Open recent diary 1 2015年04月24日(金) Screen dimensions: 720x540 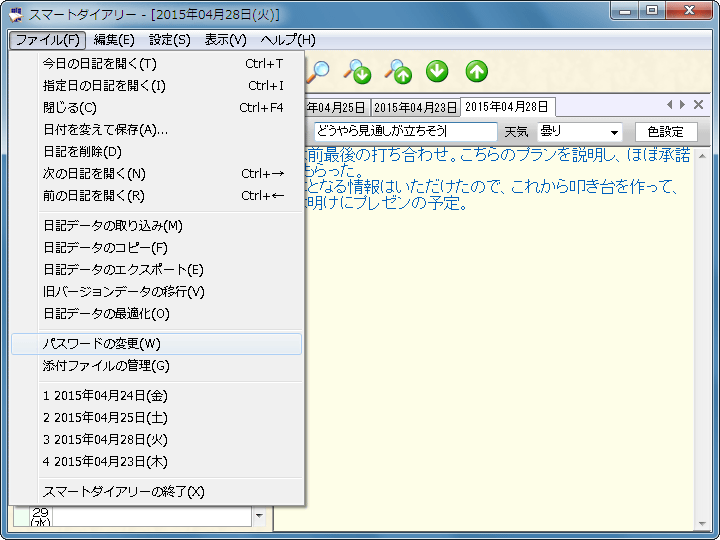pyautogui.click(x=157, y=396)
